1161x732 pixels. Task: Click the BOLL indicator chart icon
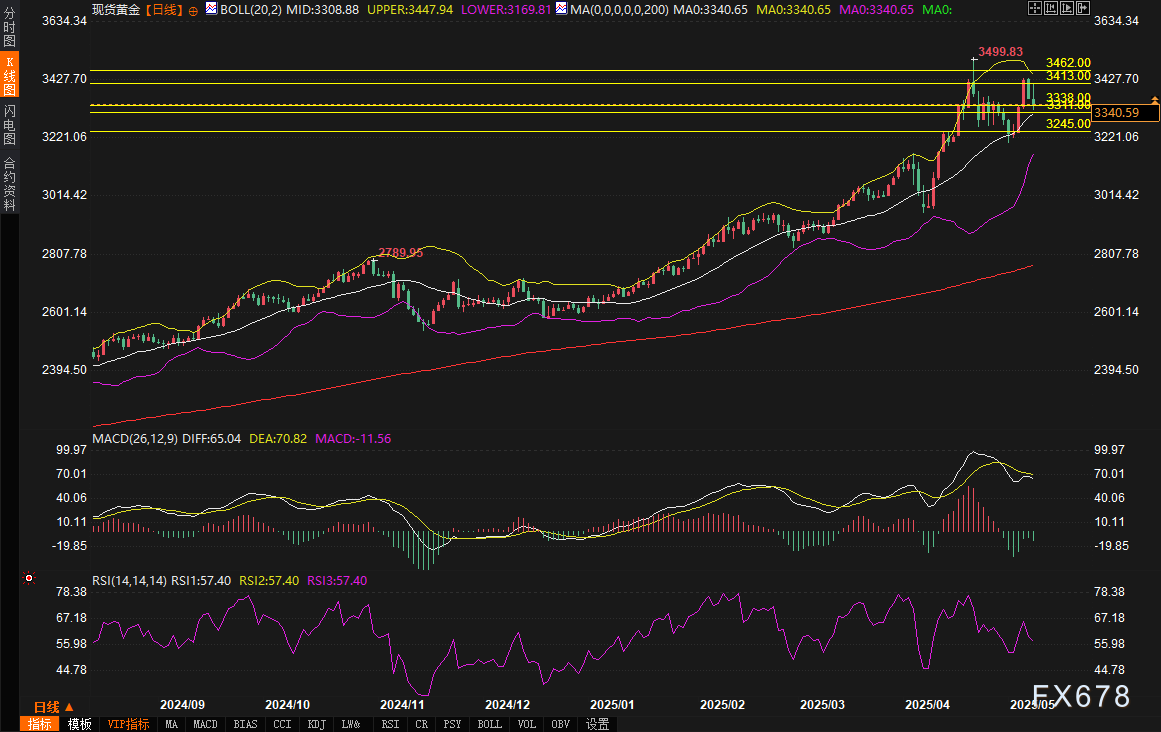211,10
